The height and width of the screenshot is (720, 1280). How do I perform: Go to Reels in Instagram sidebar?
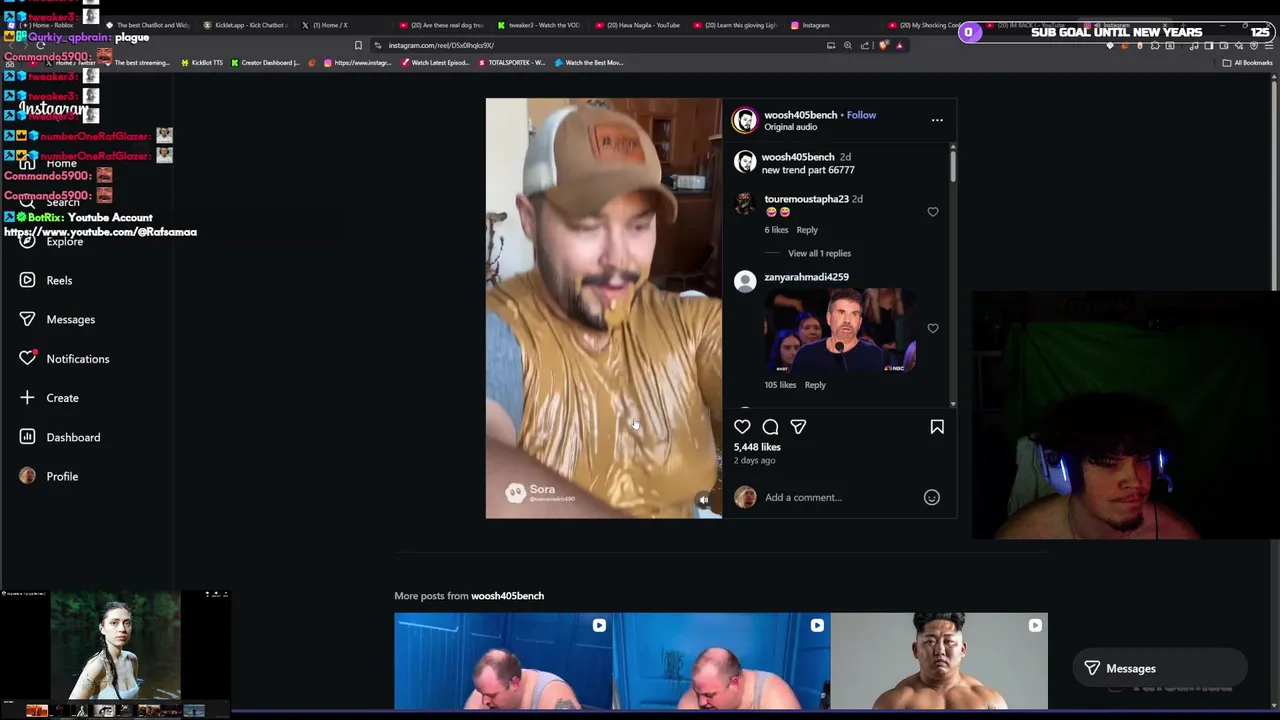tap(59, 280)
